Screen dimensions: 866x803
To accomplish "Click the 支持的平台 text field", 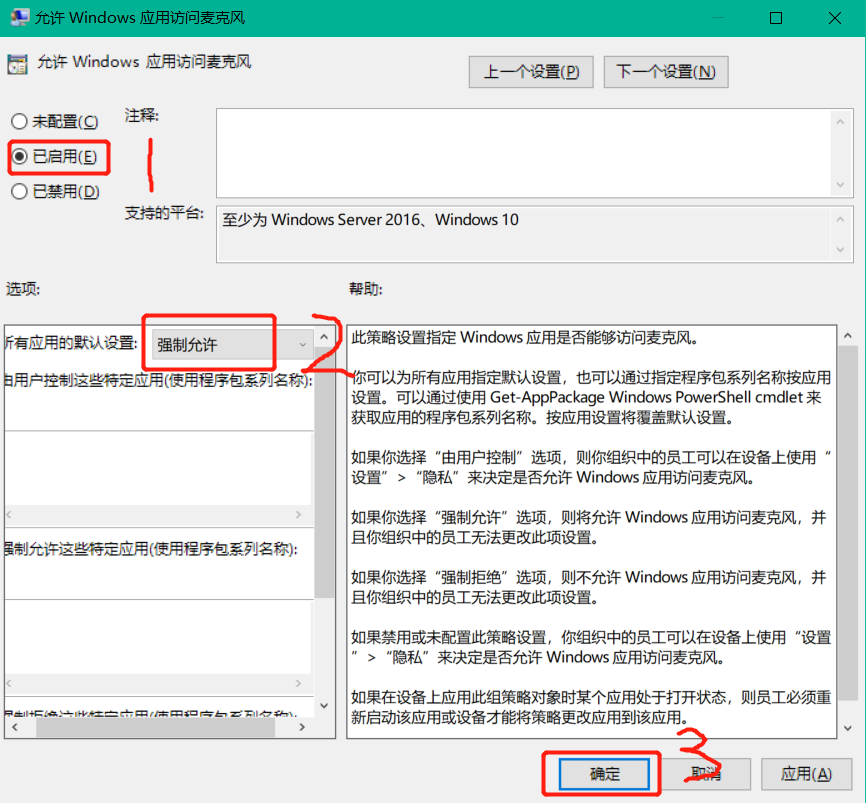I will tap(525, 234).
